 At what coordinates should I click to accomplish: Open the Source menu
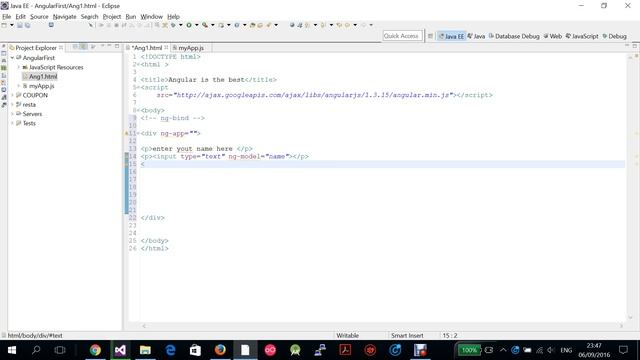[39, 17]
